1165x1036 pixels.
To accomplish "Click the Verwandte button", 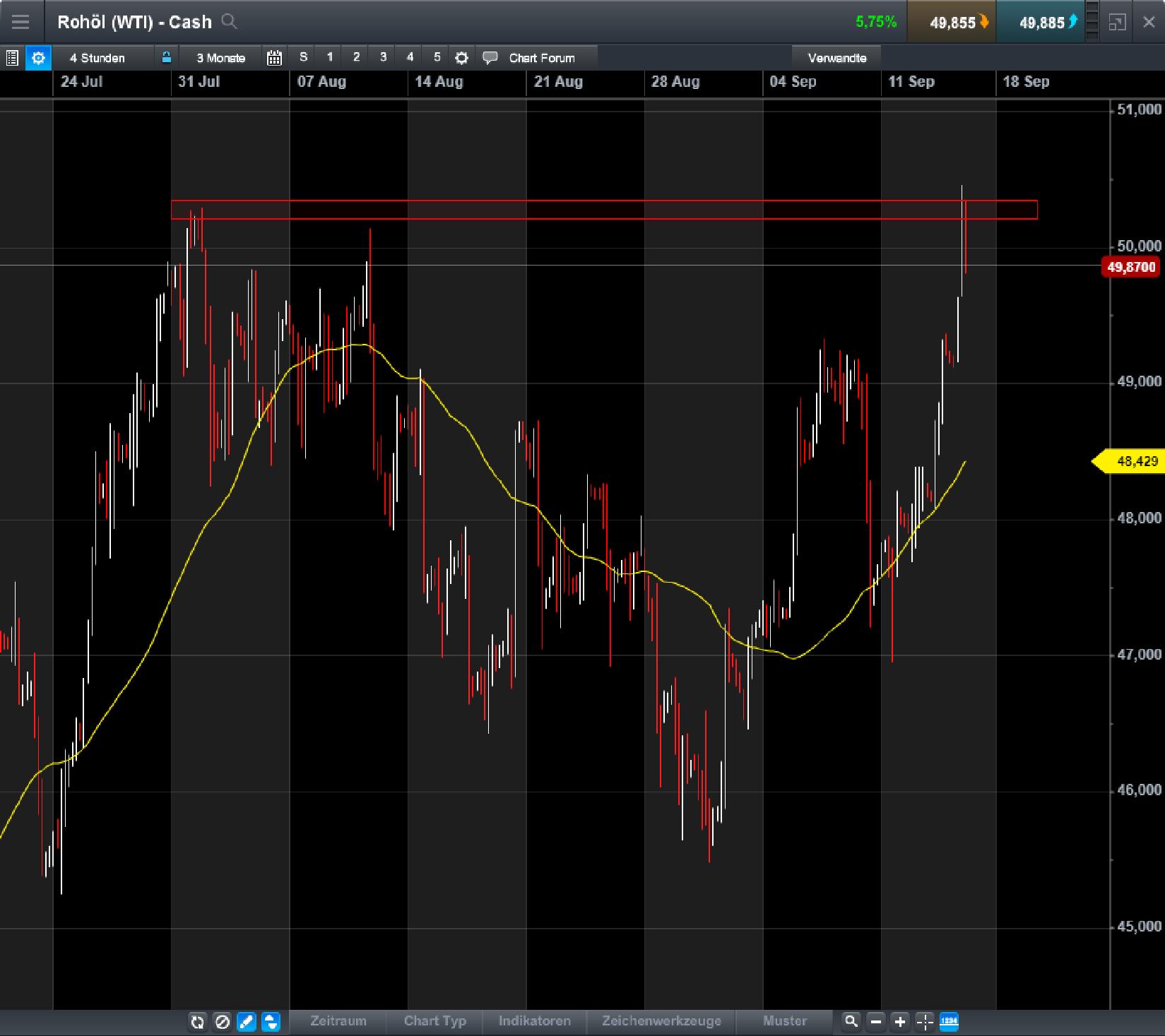I will click(x=837, y=58).
